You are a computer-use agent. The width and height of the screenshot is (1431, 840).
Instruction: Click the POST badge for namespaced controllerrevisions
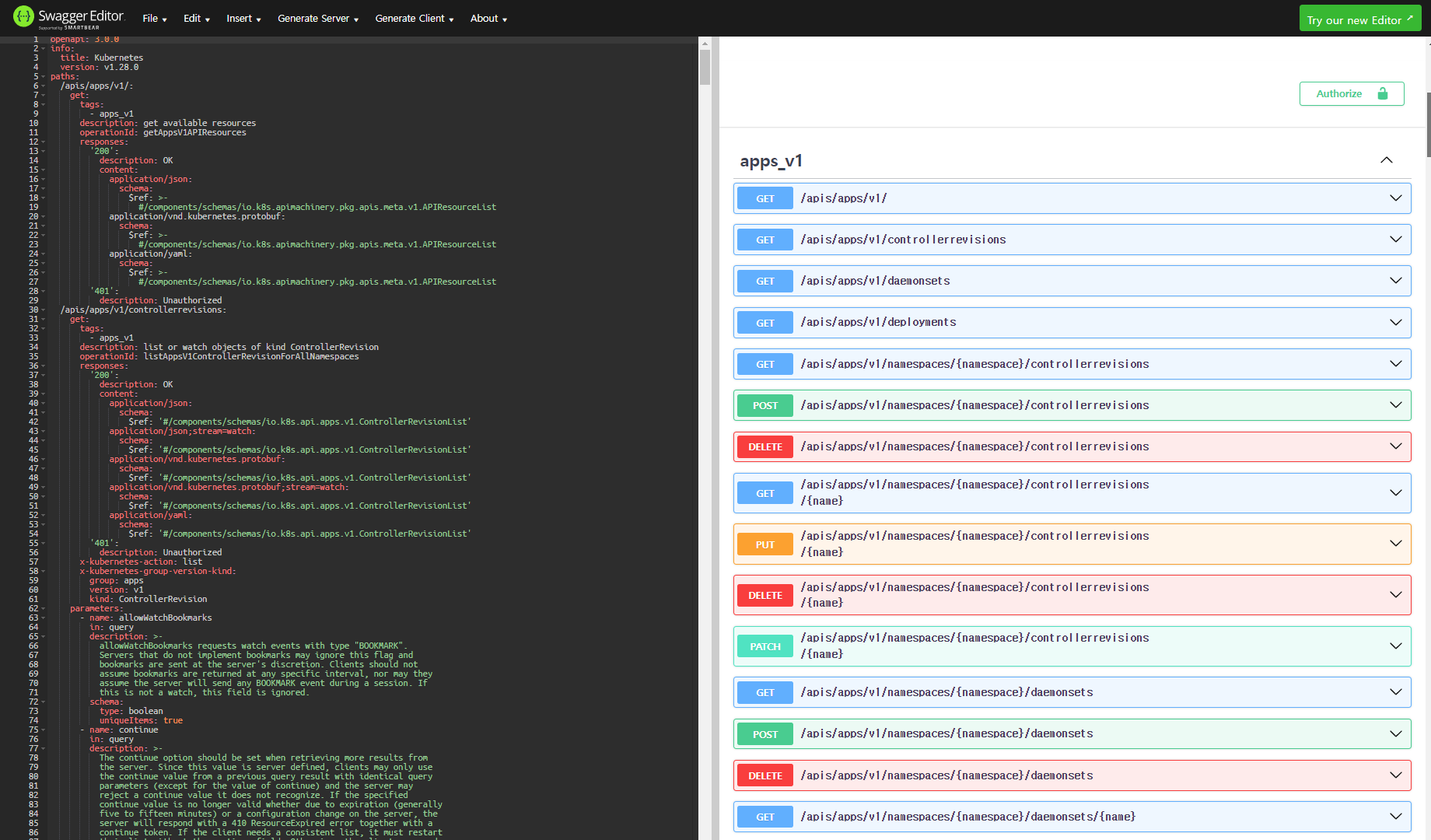click(x=764, y=405)
